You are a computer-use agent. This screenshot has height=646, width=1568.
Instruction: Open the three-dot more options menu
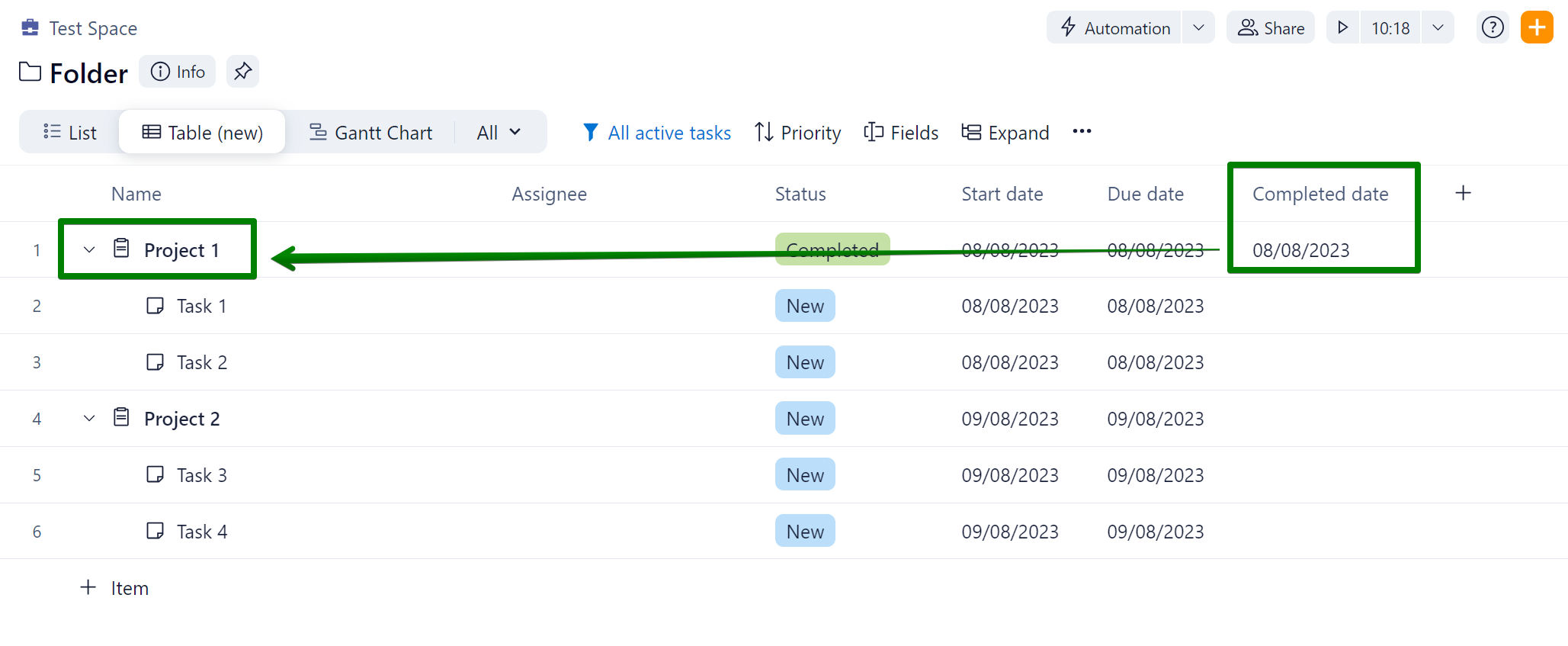point(1081,132)
